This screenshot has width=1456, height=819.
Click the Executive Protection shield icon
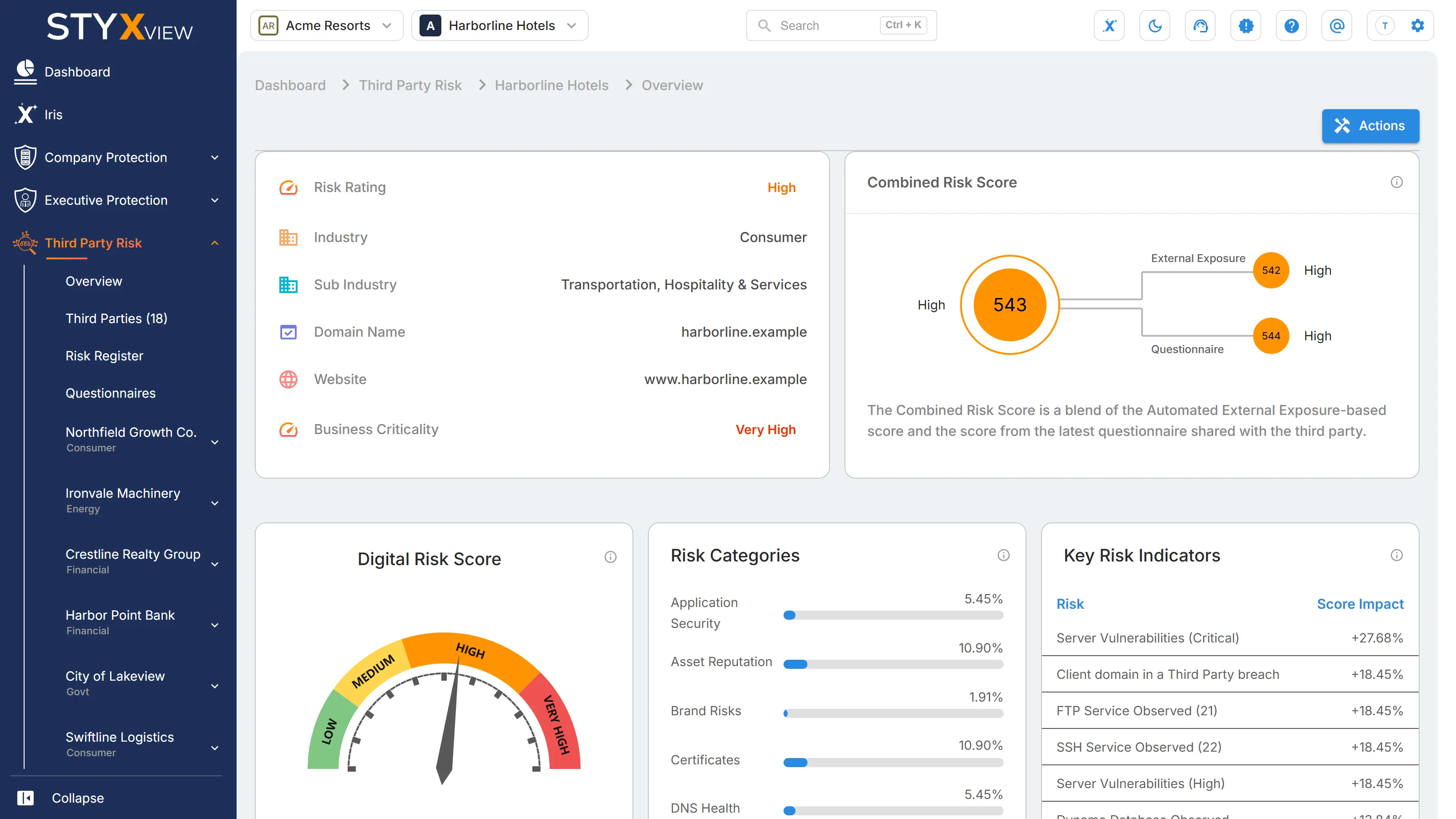tap(25, 200)
